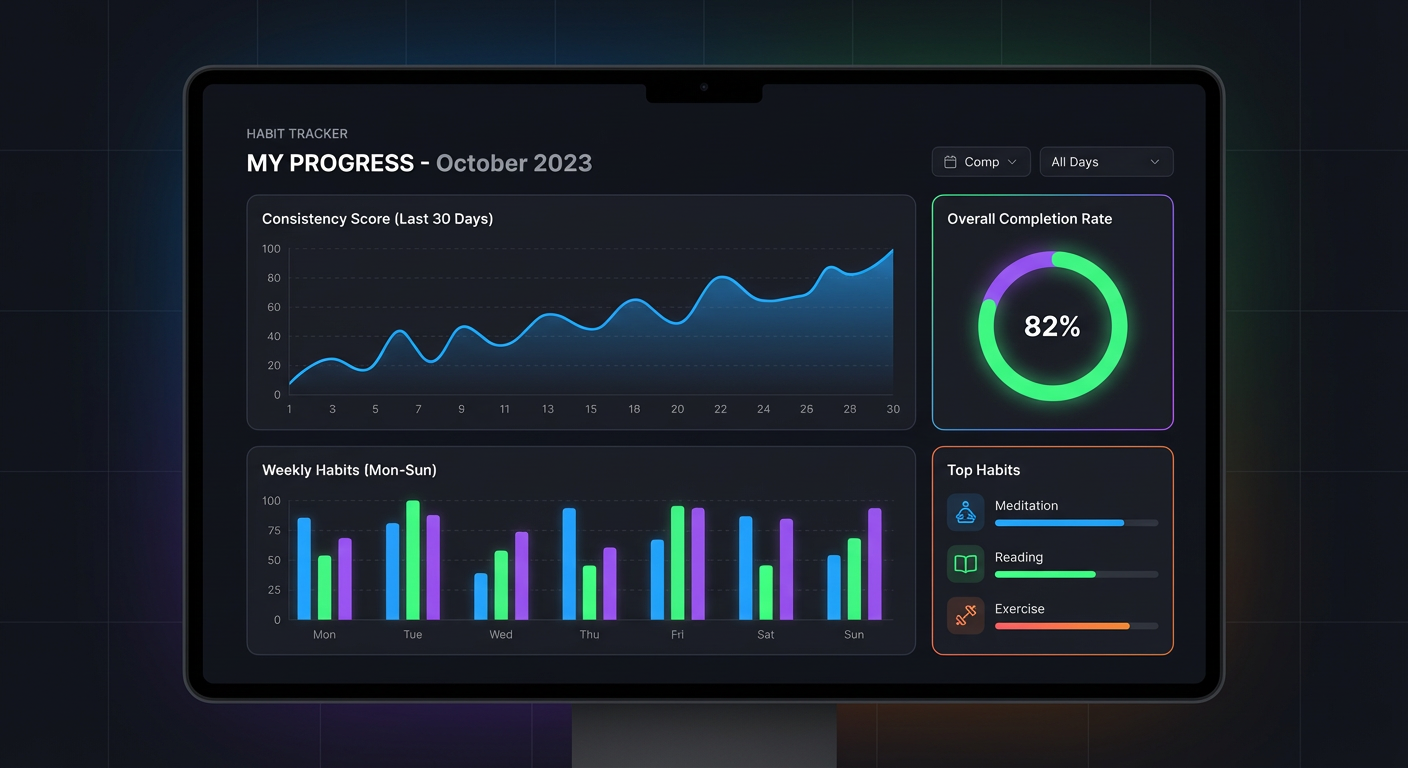Select the Fri label on bar chart

pos(677,635)
